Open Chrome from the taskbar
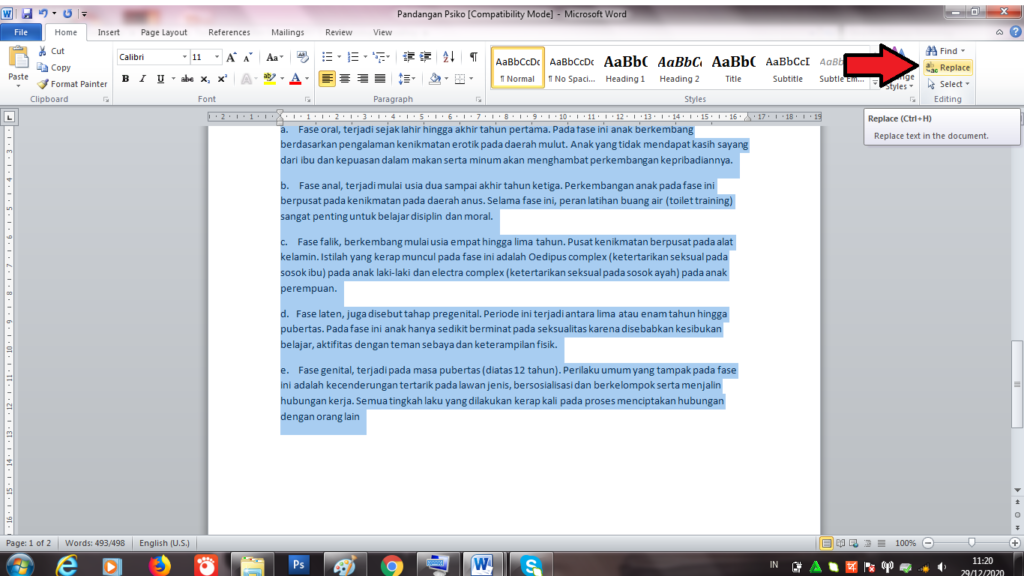This screenshot has width=1024, height=576. tap(392, 566)
